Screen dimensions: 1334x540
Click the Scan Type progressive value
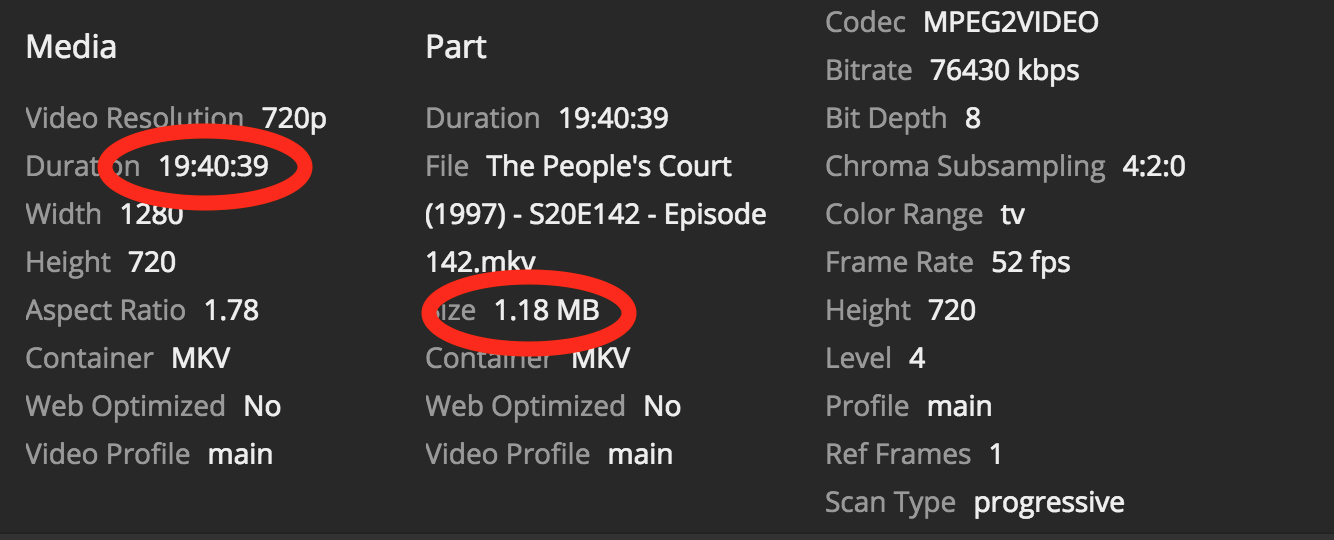click(x=1049, y=502)
